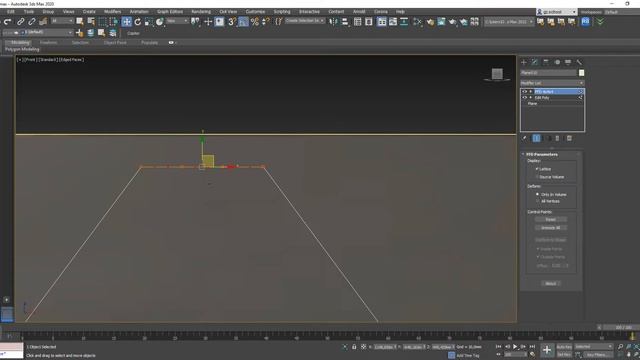Activate the Select and Move tool

[127, 22]
